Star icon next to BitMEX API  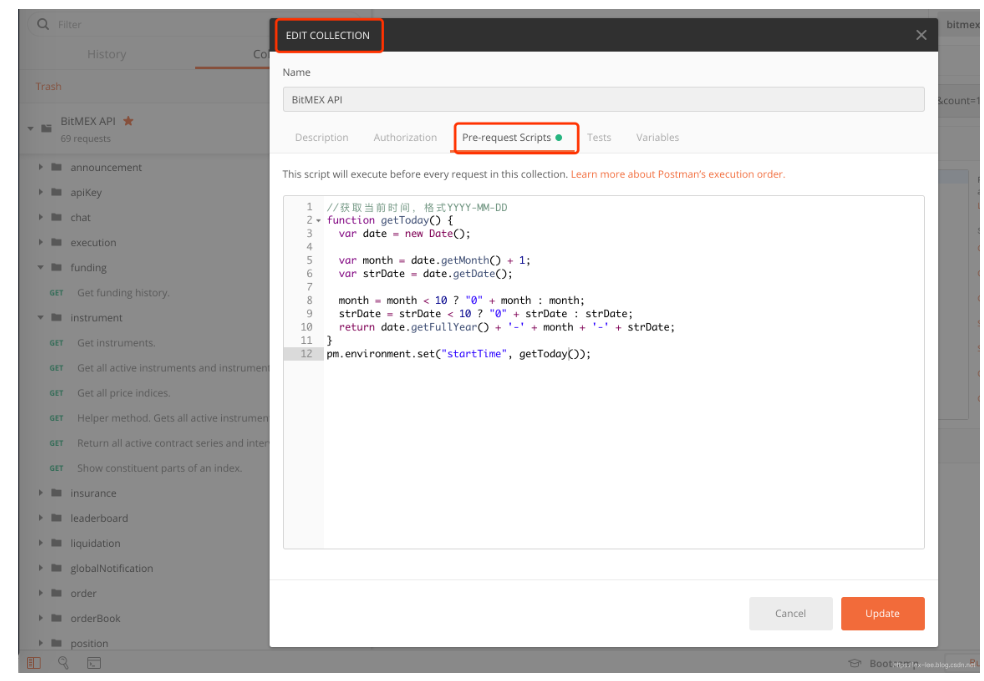tap(128, 121)
